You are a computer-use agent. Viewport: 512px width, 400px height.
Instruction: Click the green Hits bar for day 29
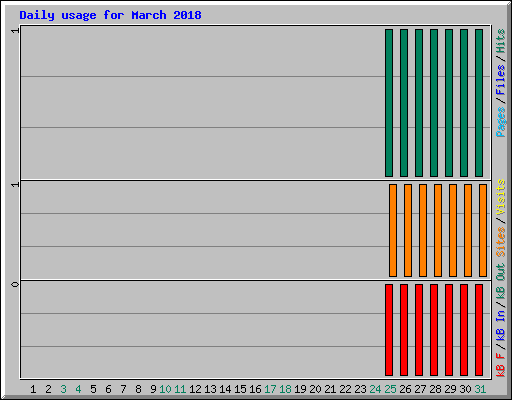coord(449,103)
